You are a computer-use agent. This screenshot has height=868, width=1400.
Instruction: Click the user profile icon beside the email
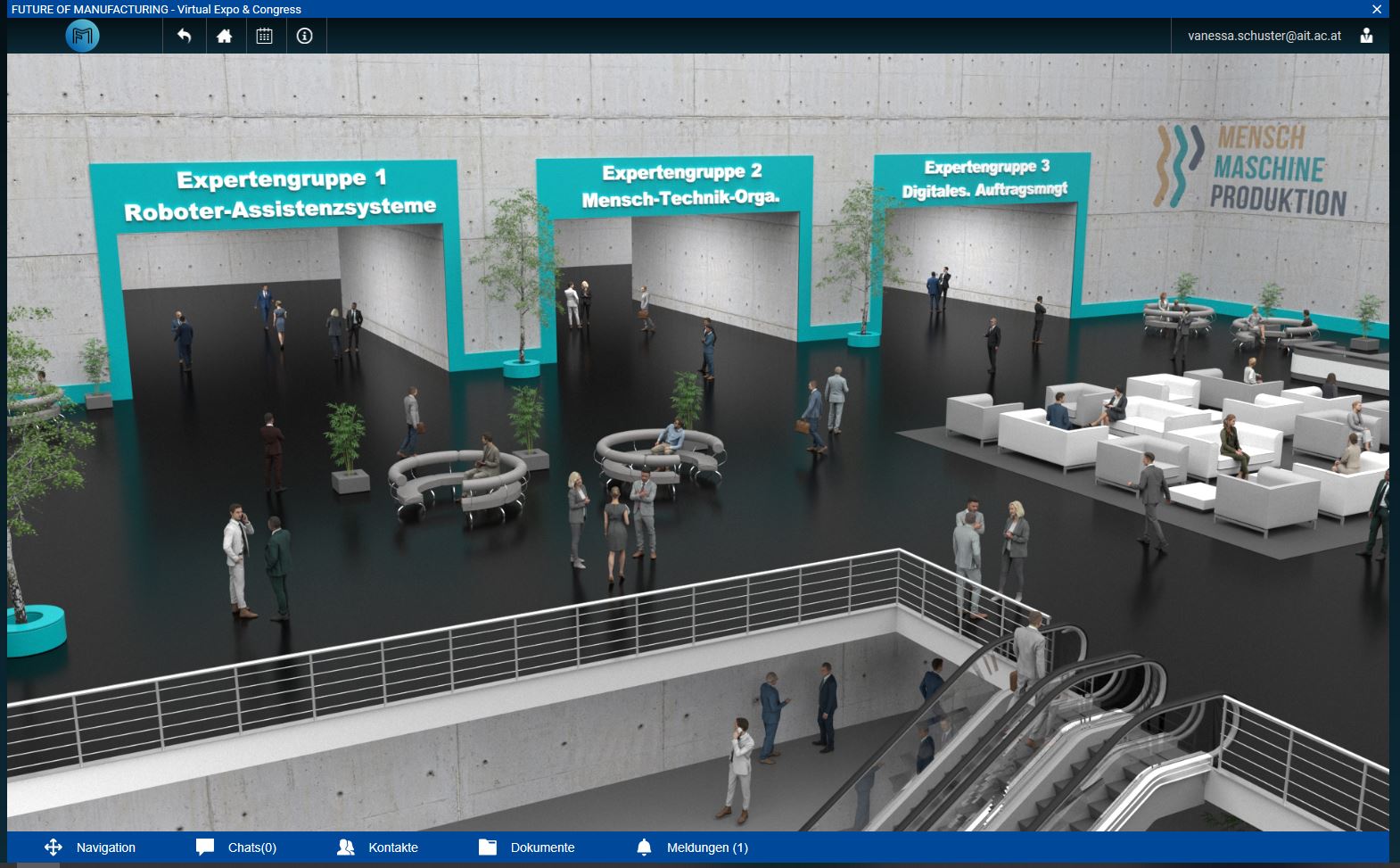1366,36
